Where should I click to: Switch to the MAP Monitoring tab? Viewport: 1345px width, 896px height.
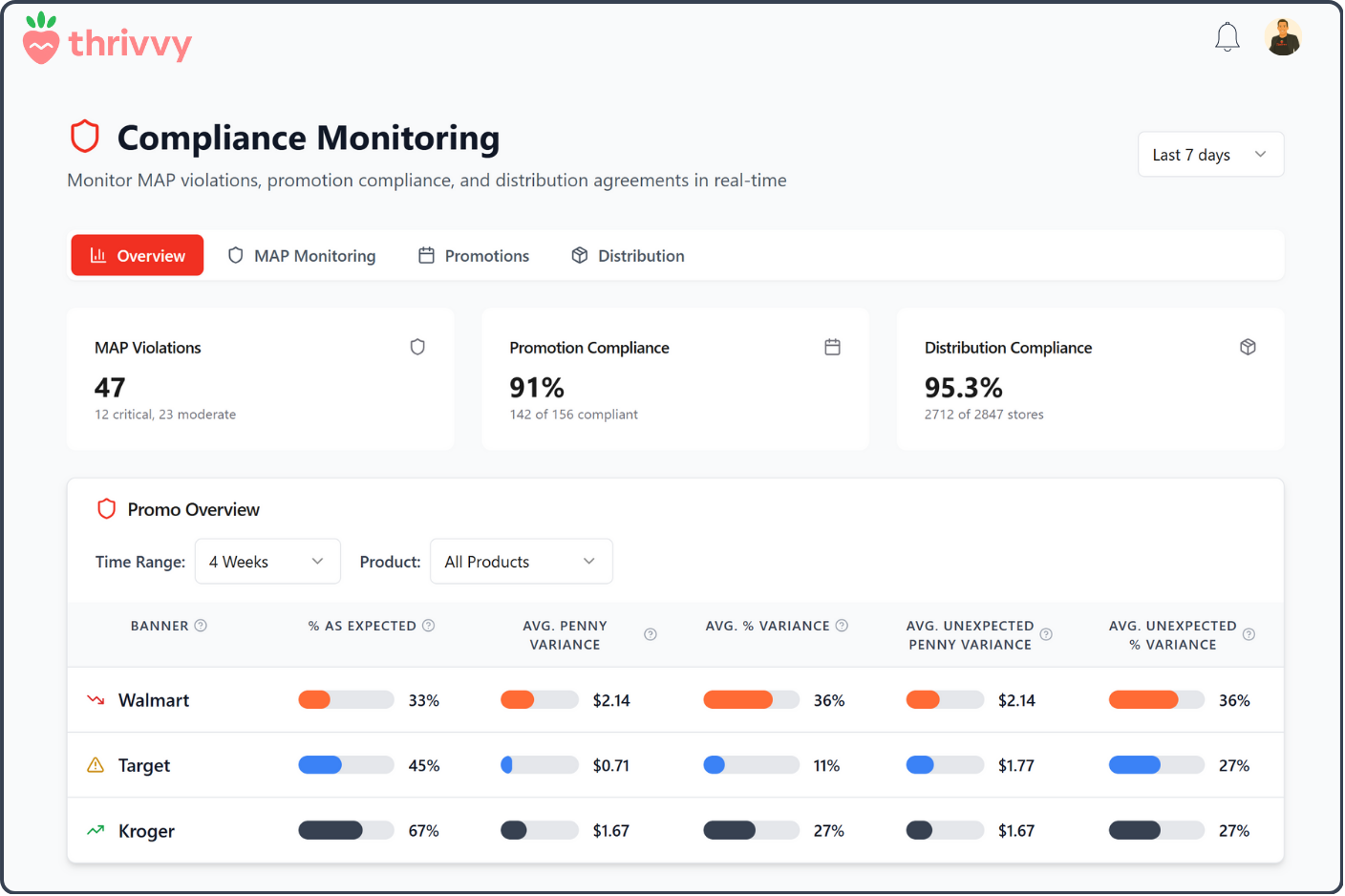(x=302, y=255)
